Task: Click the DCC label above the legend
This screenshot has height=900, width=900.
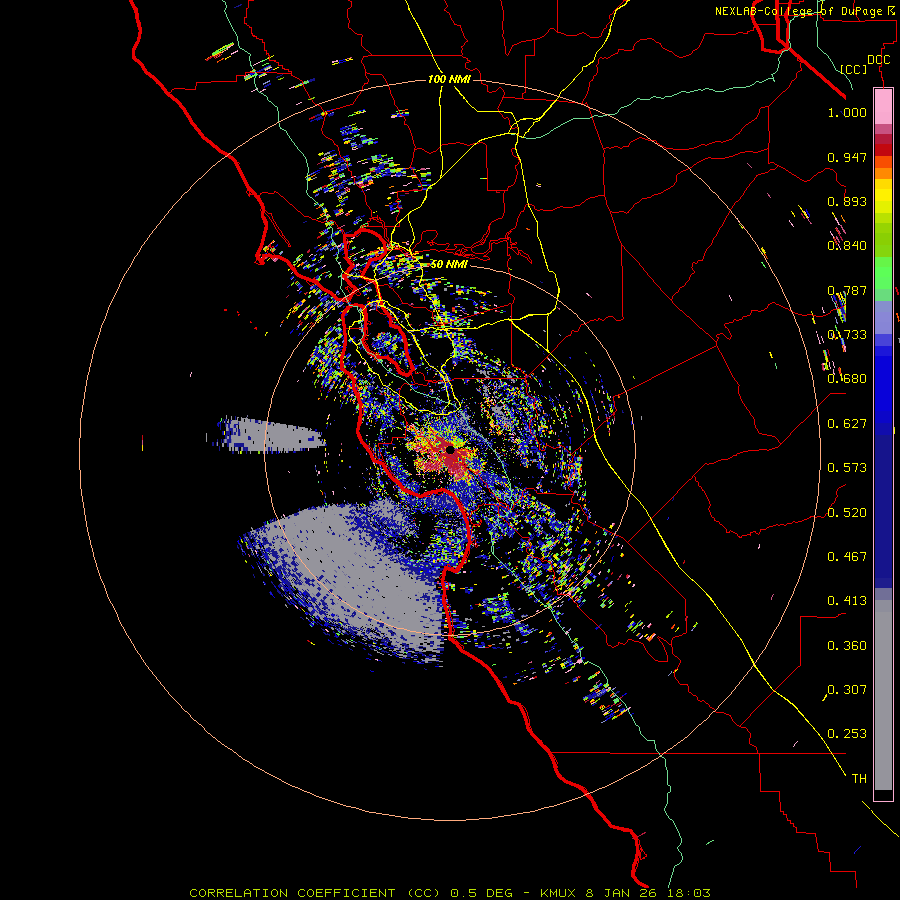Action: click(x=878, y=60)
